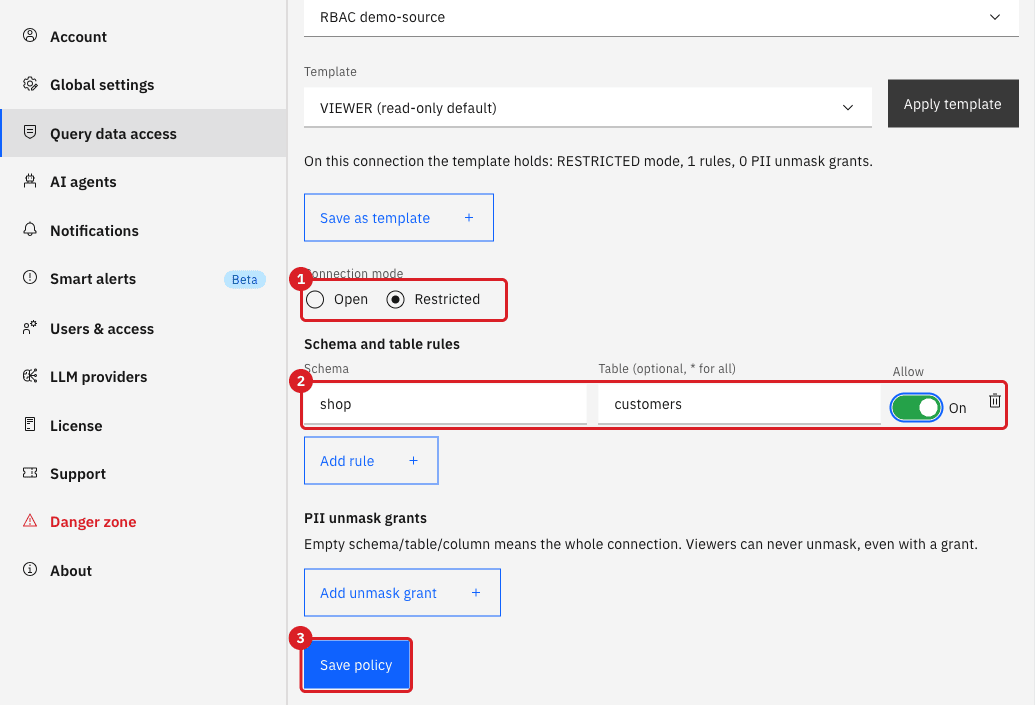
Task: Click the Users & access people icon
Action: click(x=30, y=327)
